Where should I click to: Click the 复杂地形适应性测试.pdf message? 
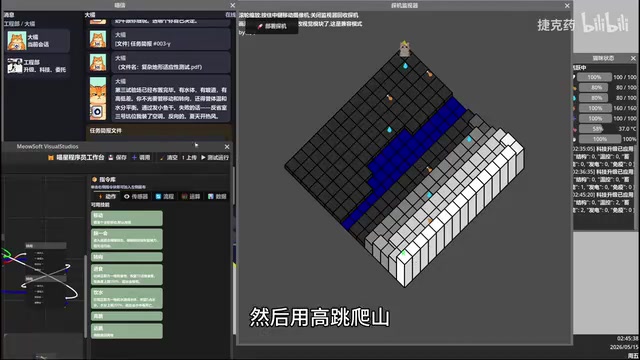click(171, 63)
